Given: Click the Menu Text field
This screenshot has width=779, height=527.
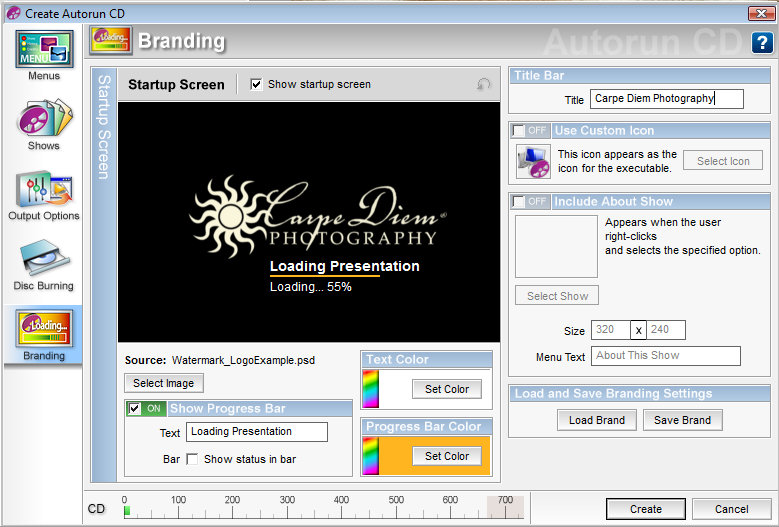Looking at the screenshot, I should point(666,356).
